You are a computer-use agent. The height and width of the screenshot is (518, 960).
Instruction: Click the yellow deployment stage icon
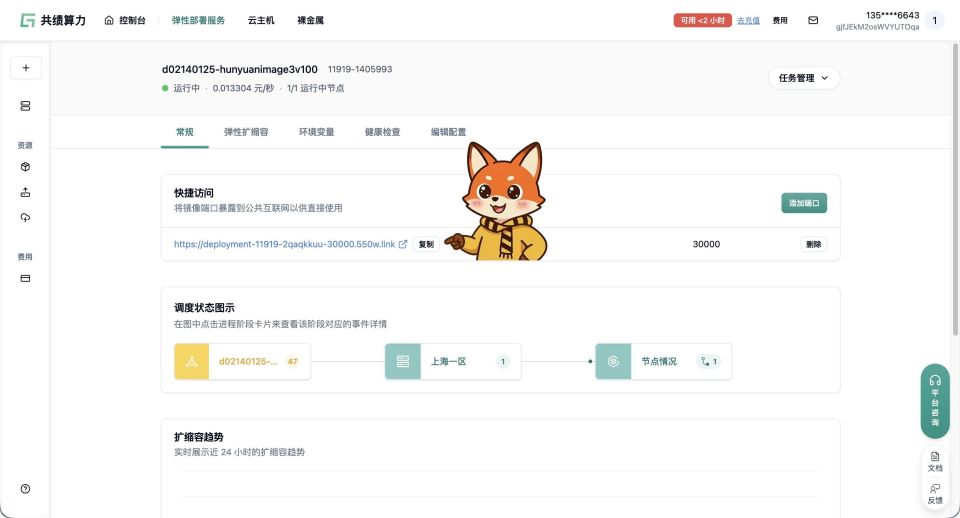click(x=192, y=361)
